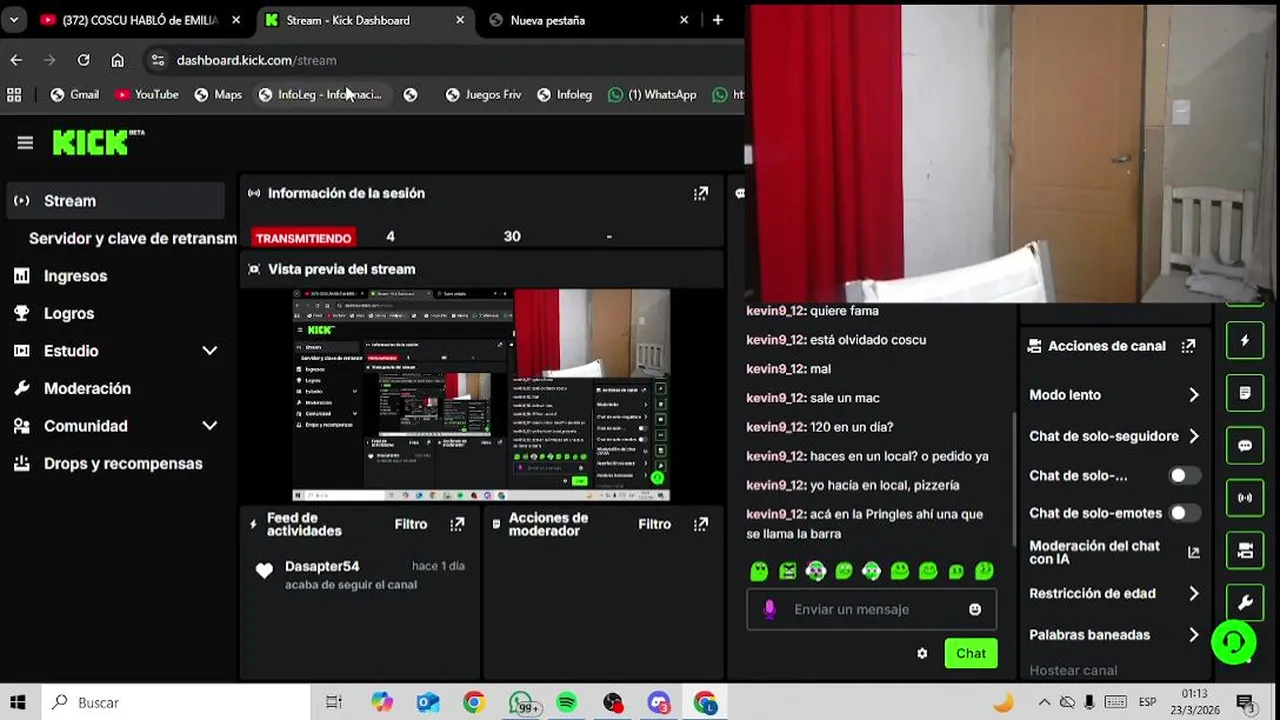Go to browser home page
1280x720 pixels.
(x=117, y=60)
